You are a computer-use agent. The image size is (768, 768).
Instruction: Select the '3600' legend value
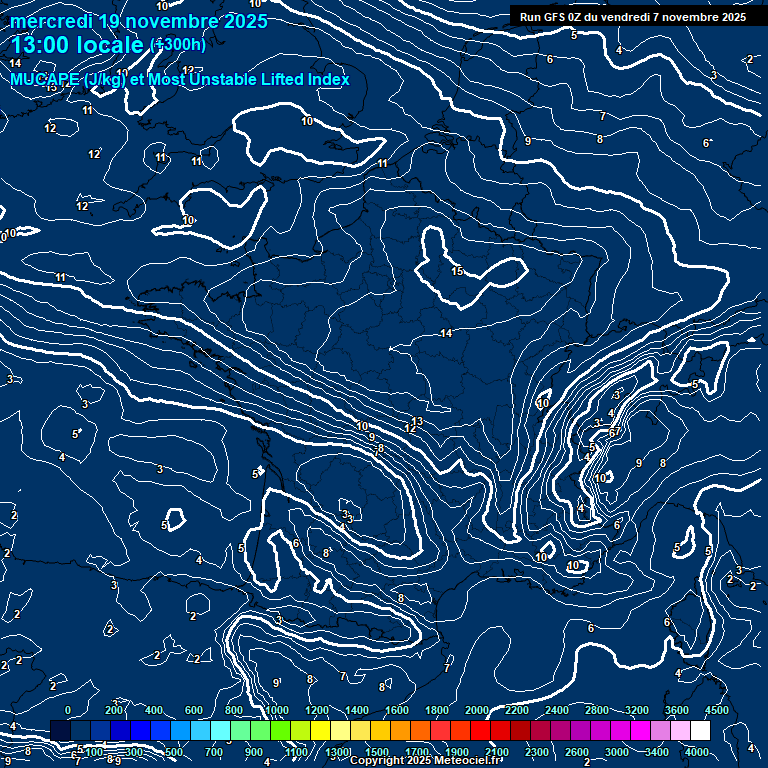pyautogui.click(x=677, y=710)
